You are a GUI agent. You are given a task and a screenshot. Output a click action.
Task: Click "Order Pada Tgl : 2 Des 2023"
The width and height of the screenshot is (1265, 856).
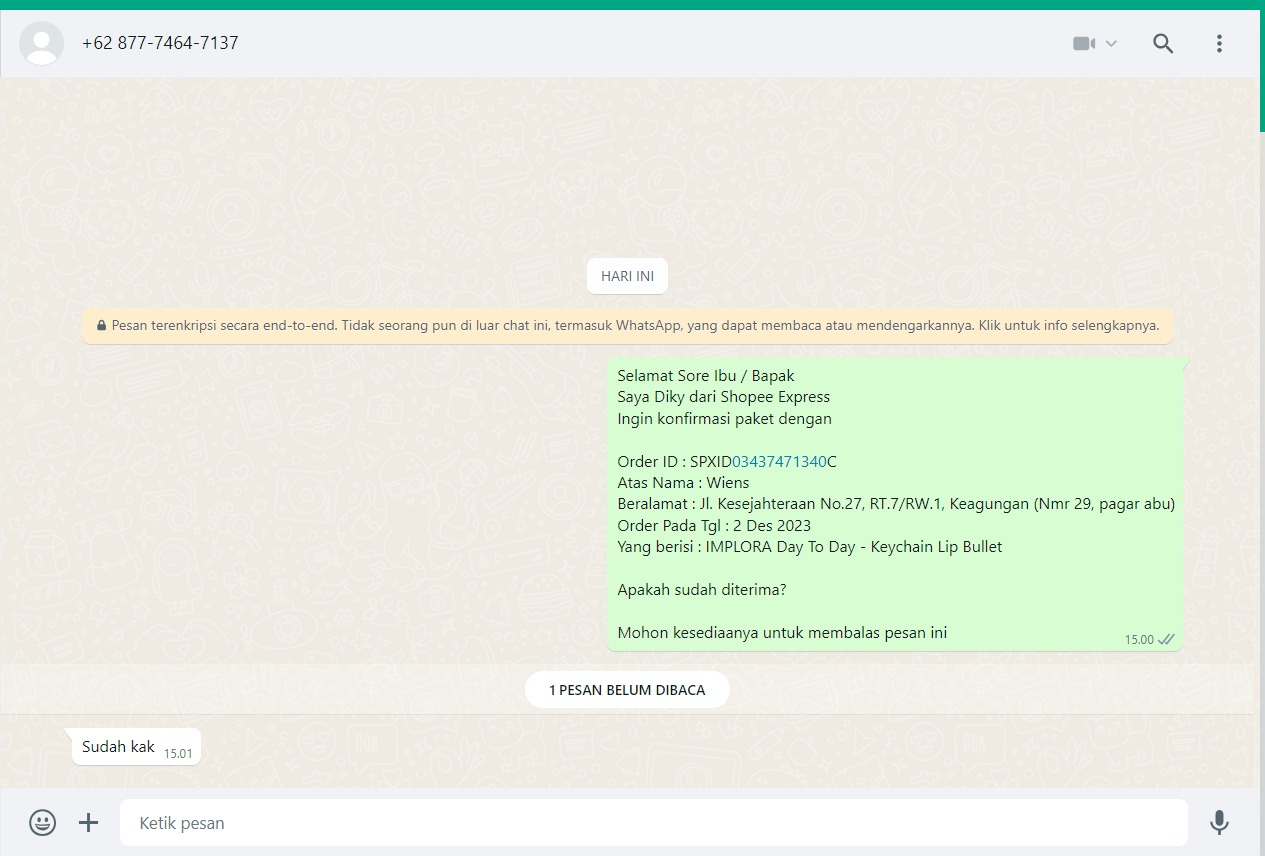[714, 526]
